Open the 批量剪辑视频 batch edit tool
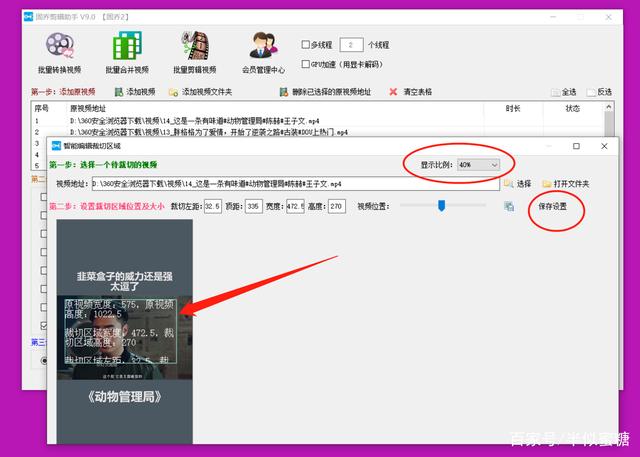This screenshot has height=457, width=640. [195, 53]
